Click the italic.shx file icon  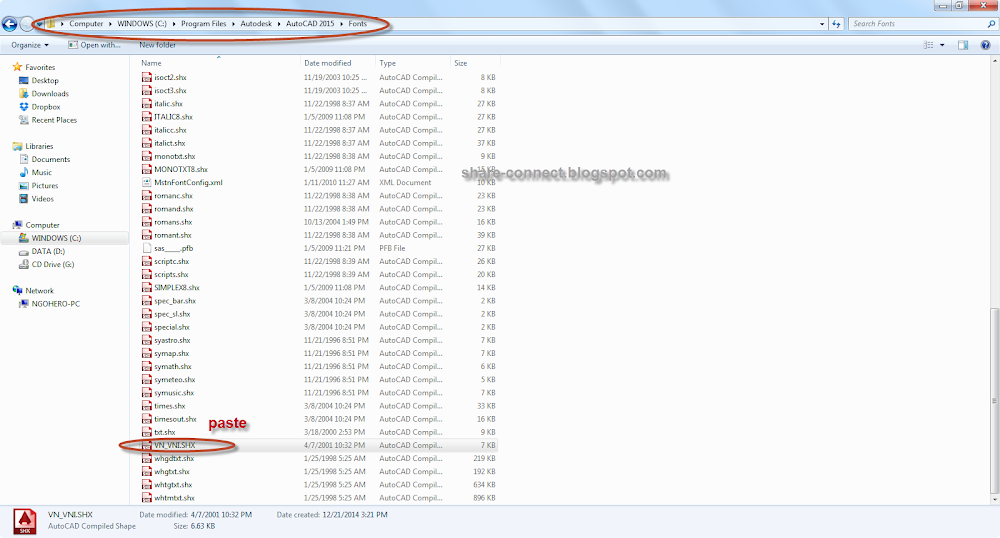[x=147, y=103]
